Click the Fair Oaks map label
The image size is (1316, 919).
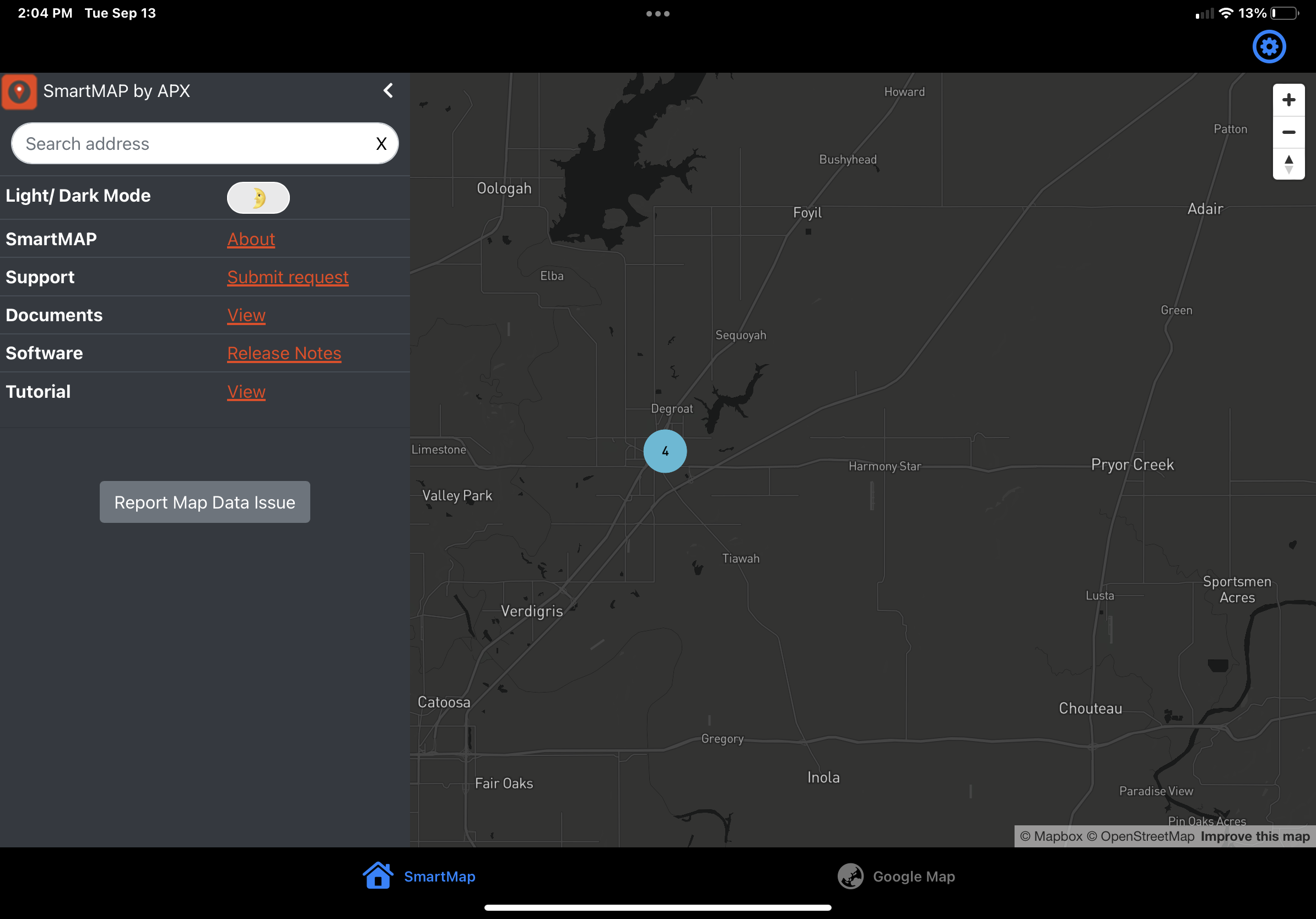504,784
